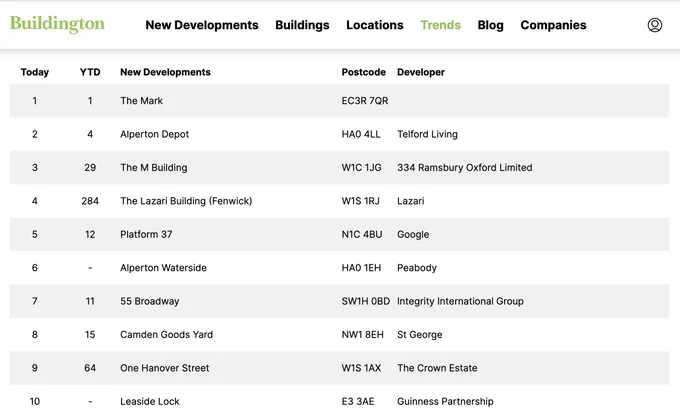Click the Google developer name
The image size is (680, 417).
click(x=413, y=234)
